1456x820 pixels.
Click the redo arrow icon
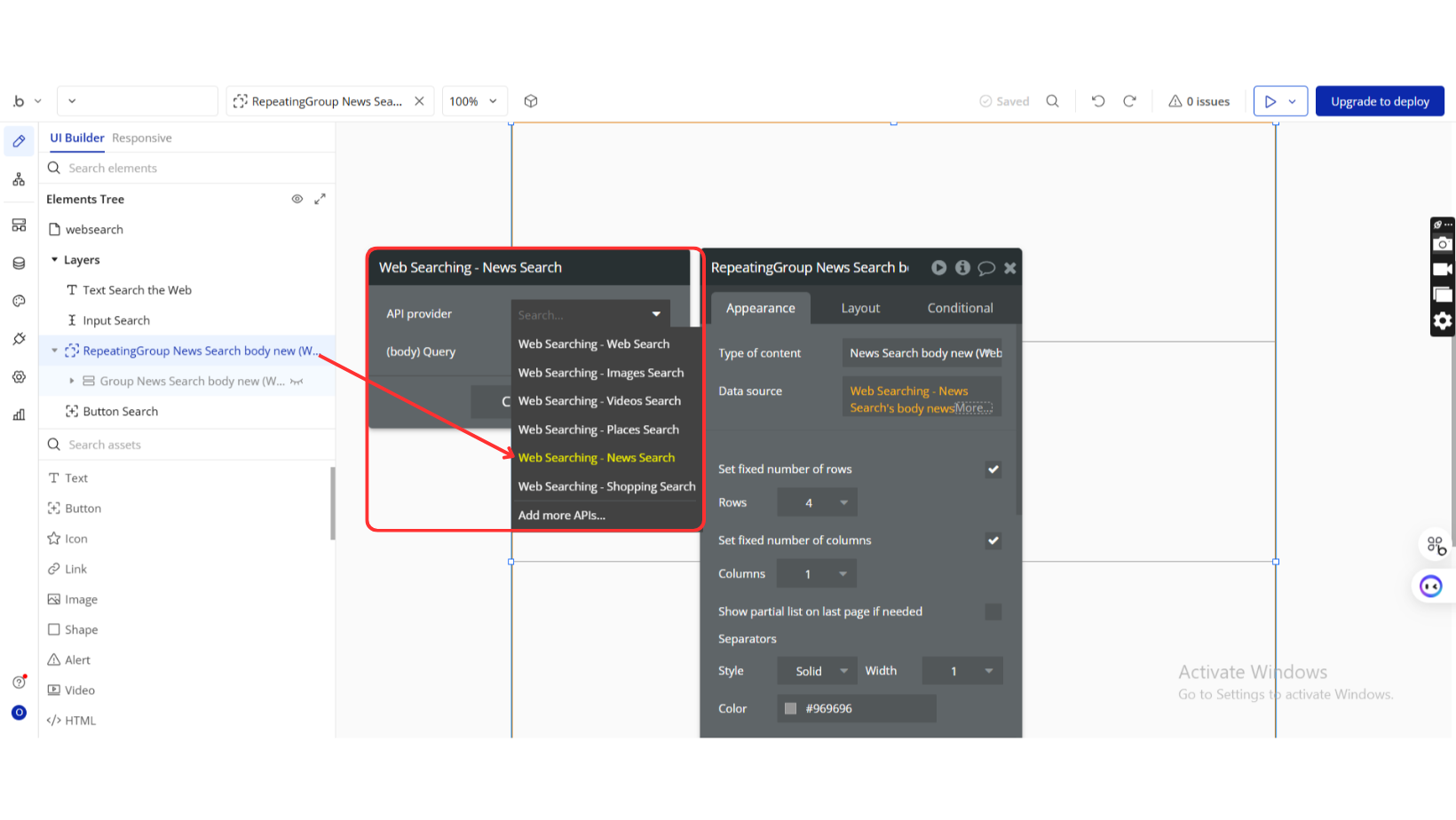point(1129,101)
